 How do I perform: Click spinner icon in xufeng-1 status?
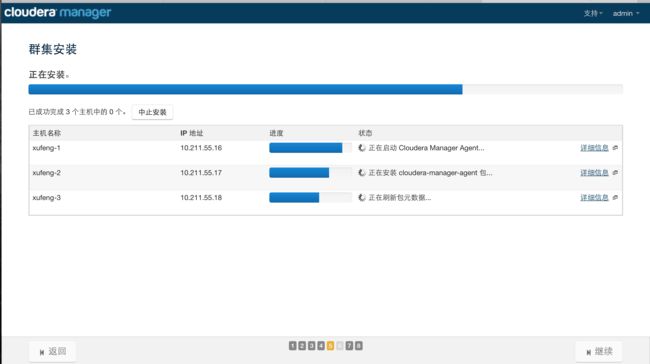pyautogui.click(x=362, y=148)
